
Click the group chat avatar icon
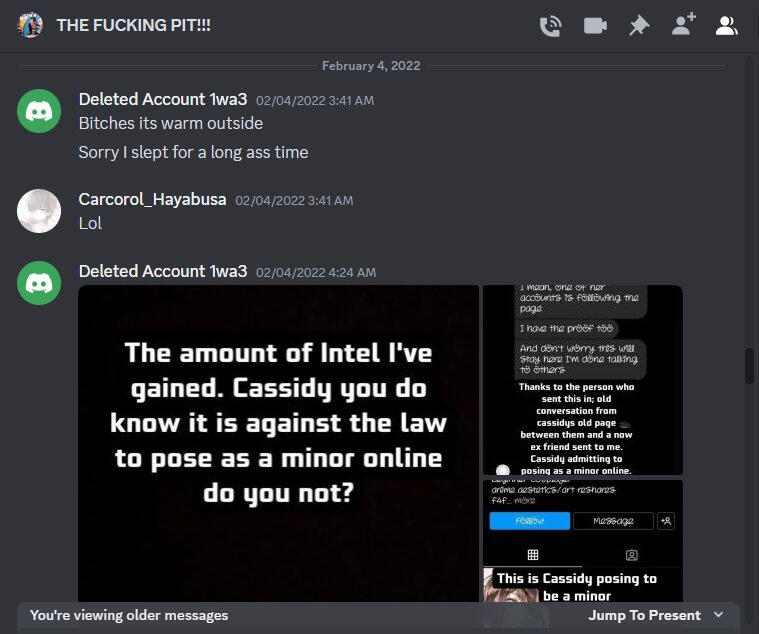click(30, 25)
